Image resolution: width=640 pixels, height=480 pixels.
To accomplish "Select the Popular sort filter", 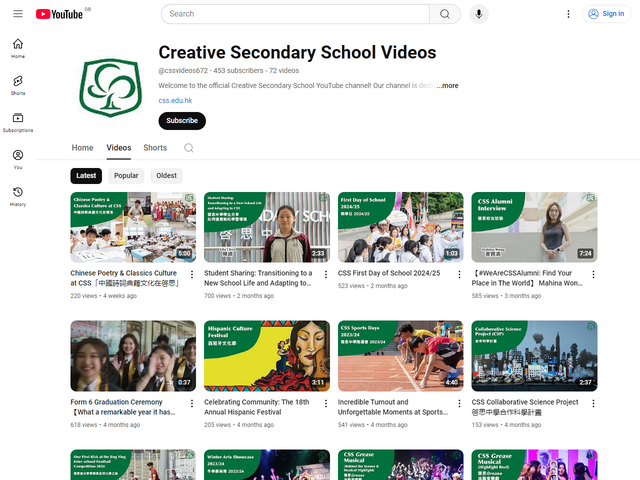I will tap(126, 176).
